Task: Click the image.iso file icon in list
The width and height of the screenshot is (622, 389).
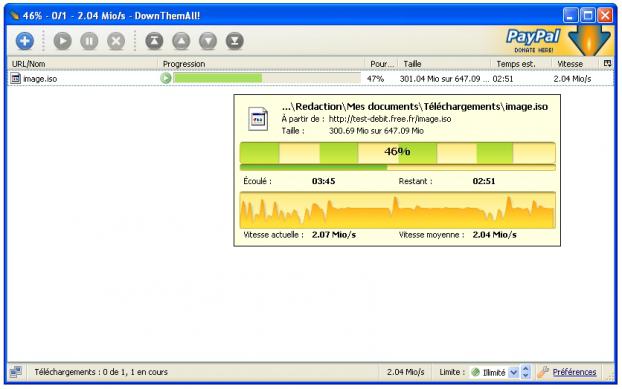Action: (15, 79)
